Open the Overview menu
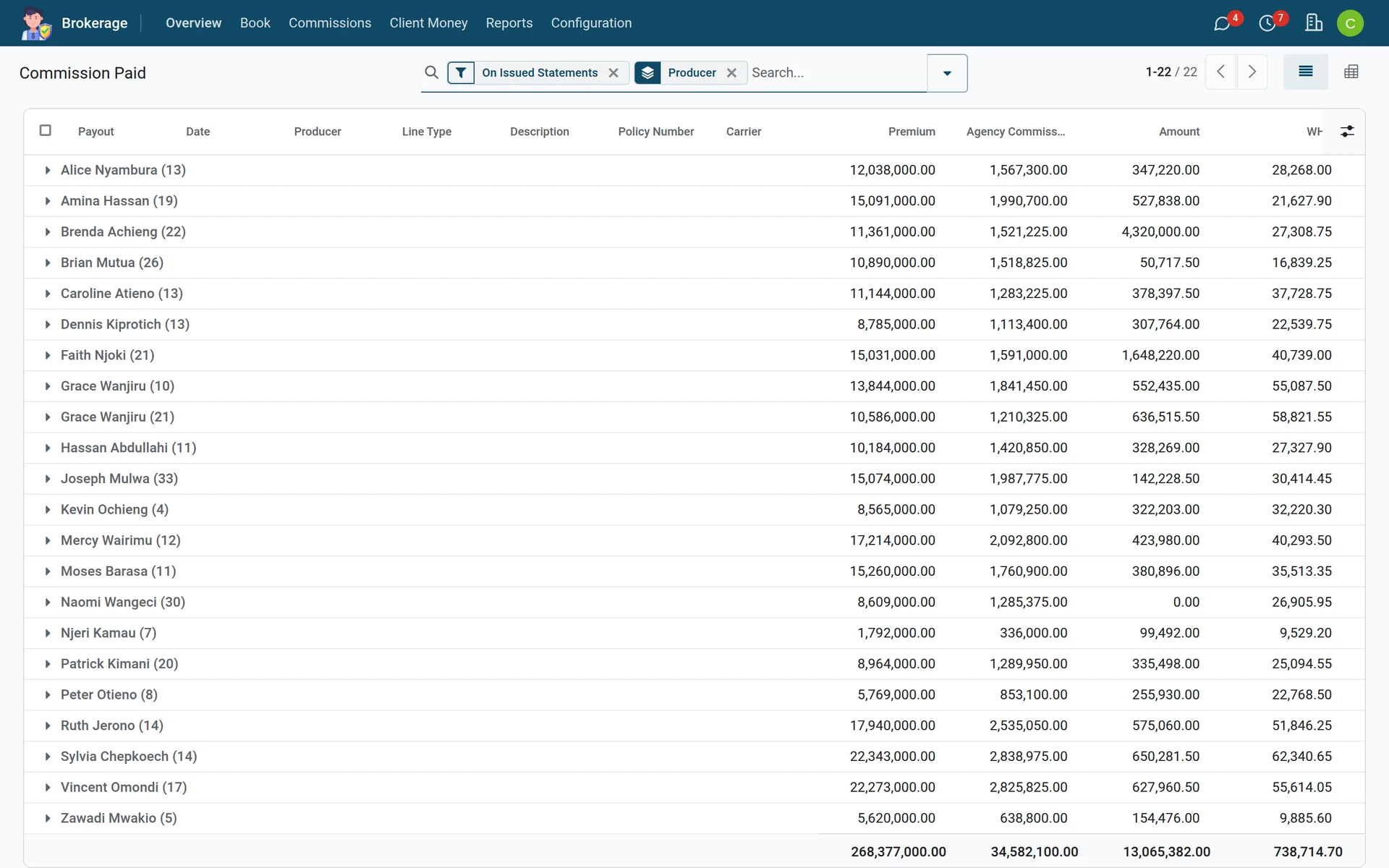This screenshot has height=868, width=1389. tap(193, 23)
